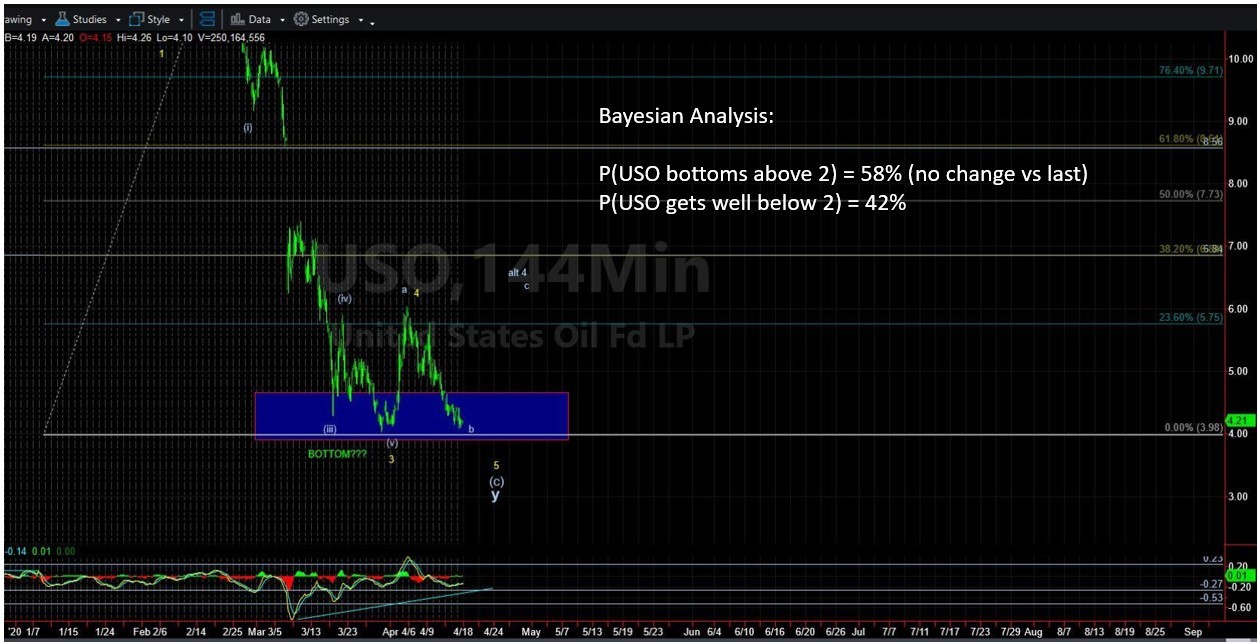1258x643 pixels.
Task: Open the toolbar overflow arrow after Settings
Action: pos(372,22)
